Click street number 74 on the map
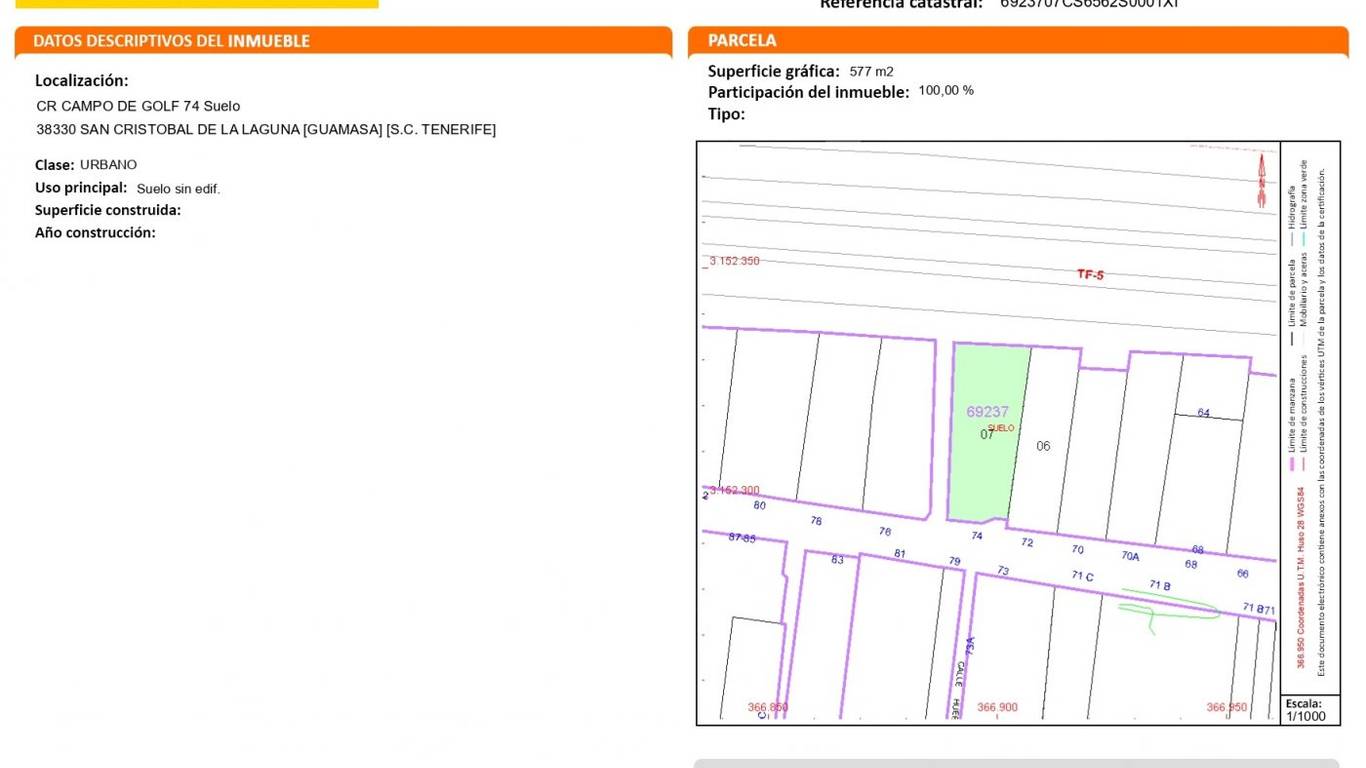Viewport: 1366px width, 768px height. click(977, 536)
